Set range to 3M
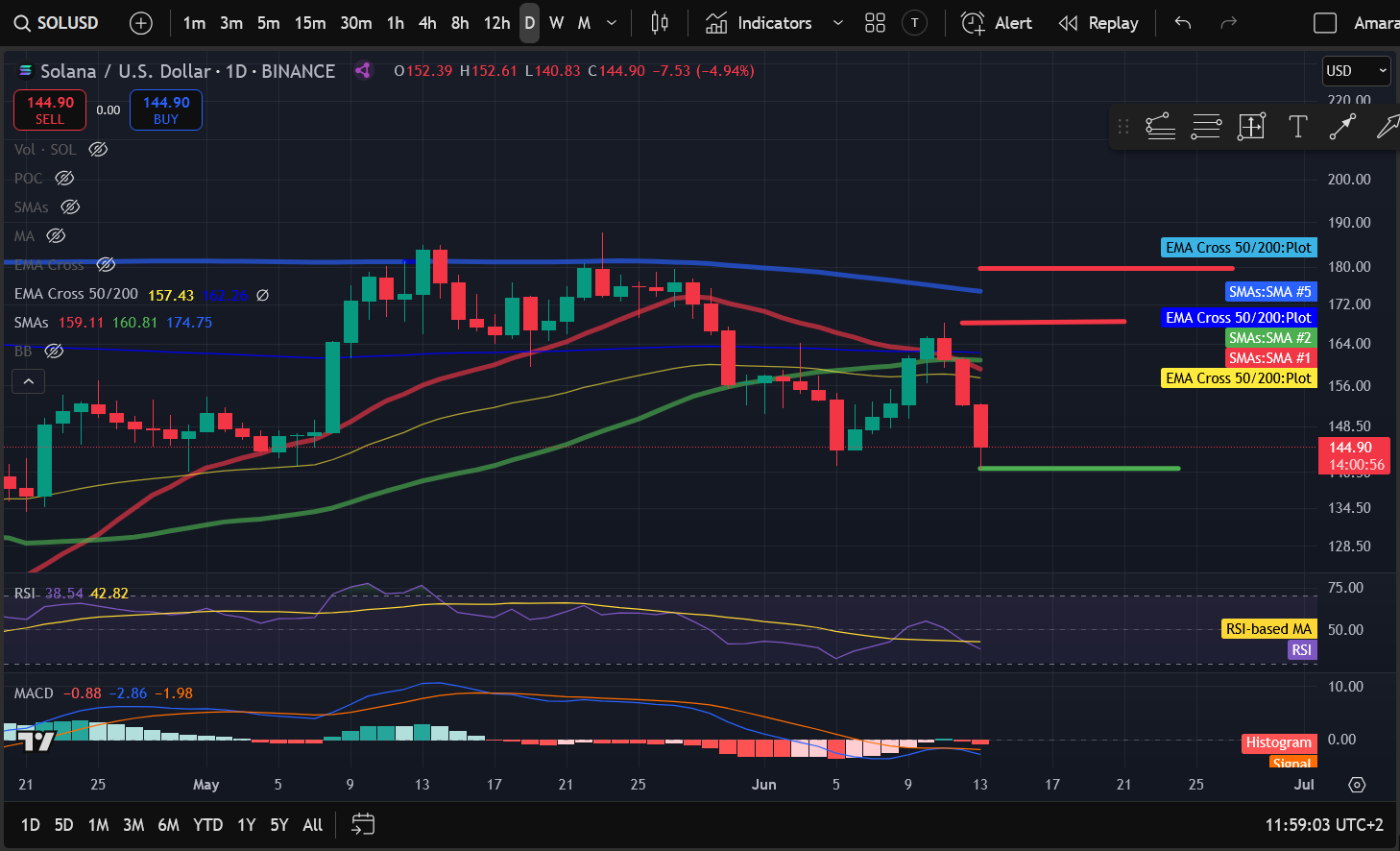Image resolution: width=1400 pixels, height=851 pixels. [x=133, y=825]
